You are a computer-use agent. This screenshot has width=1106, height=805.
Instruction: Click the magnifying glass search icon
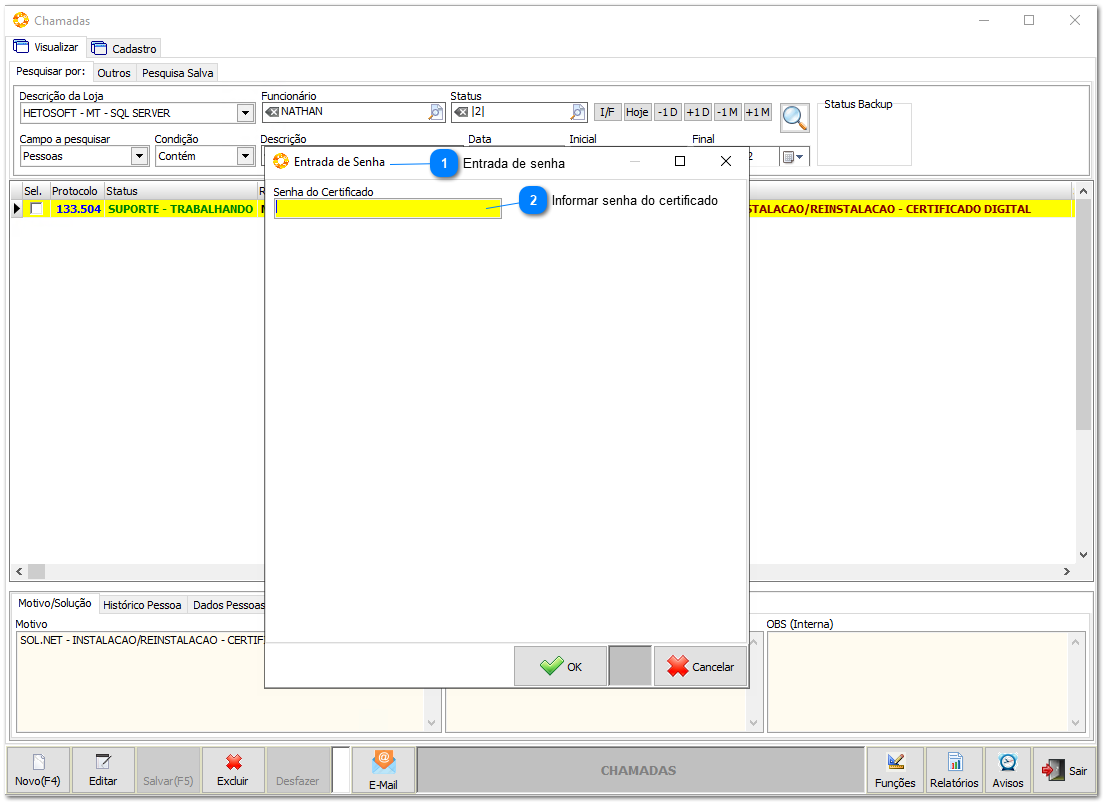(x=795, y=118)
